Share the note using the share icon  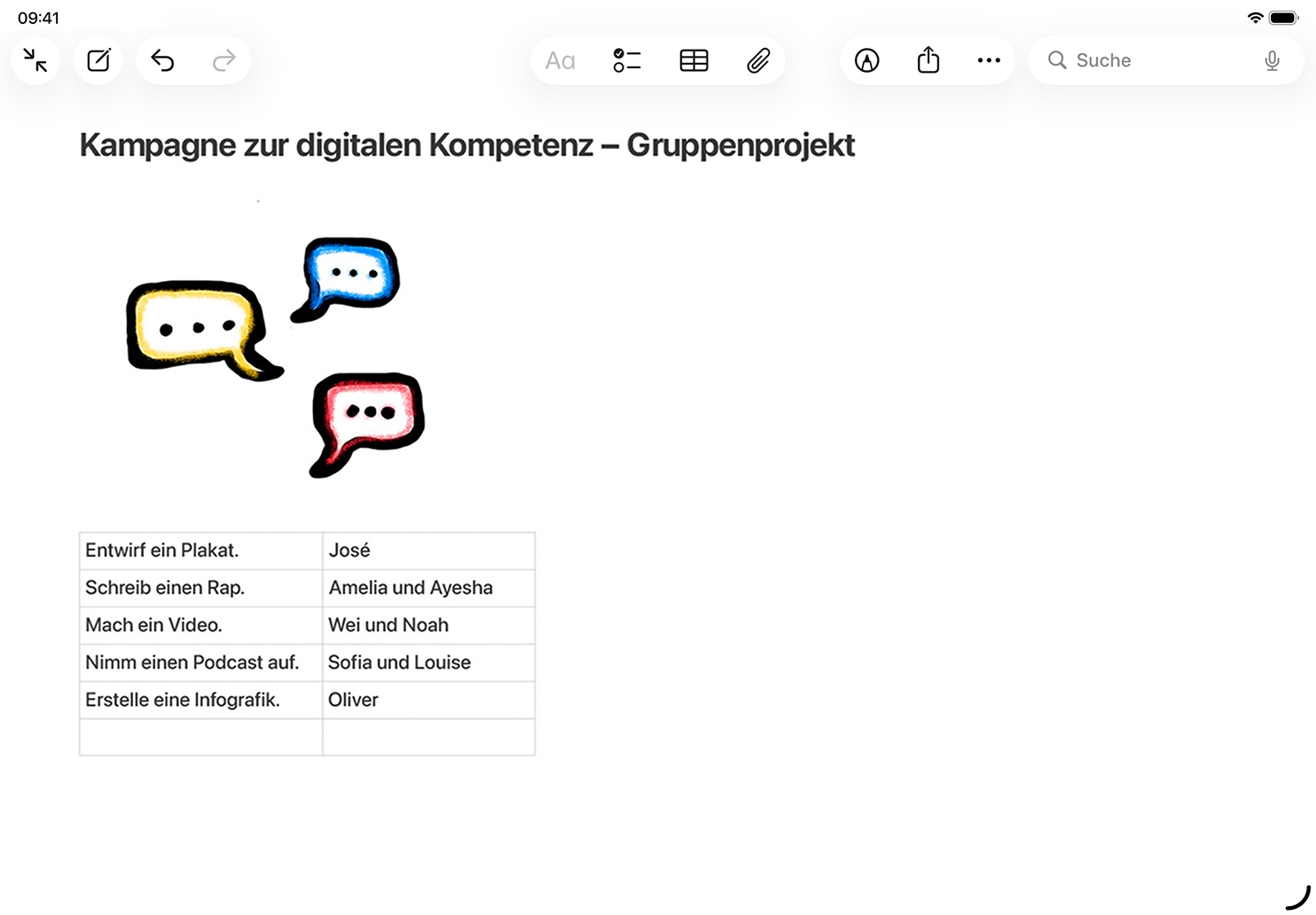coord(928,60)
